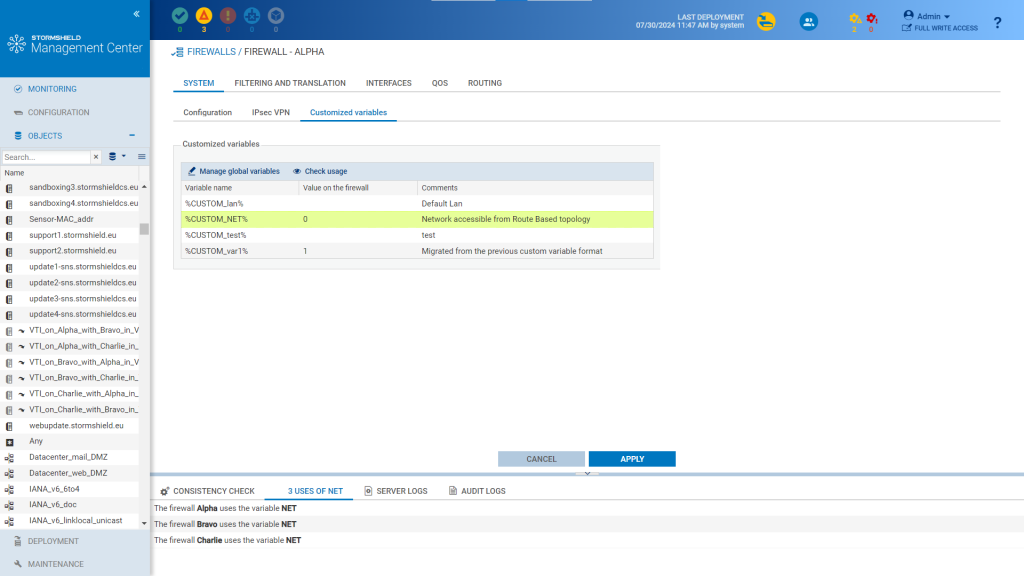Click the Check usage button
The width and height of the screenshot is (1024, 576).
320,171
